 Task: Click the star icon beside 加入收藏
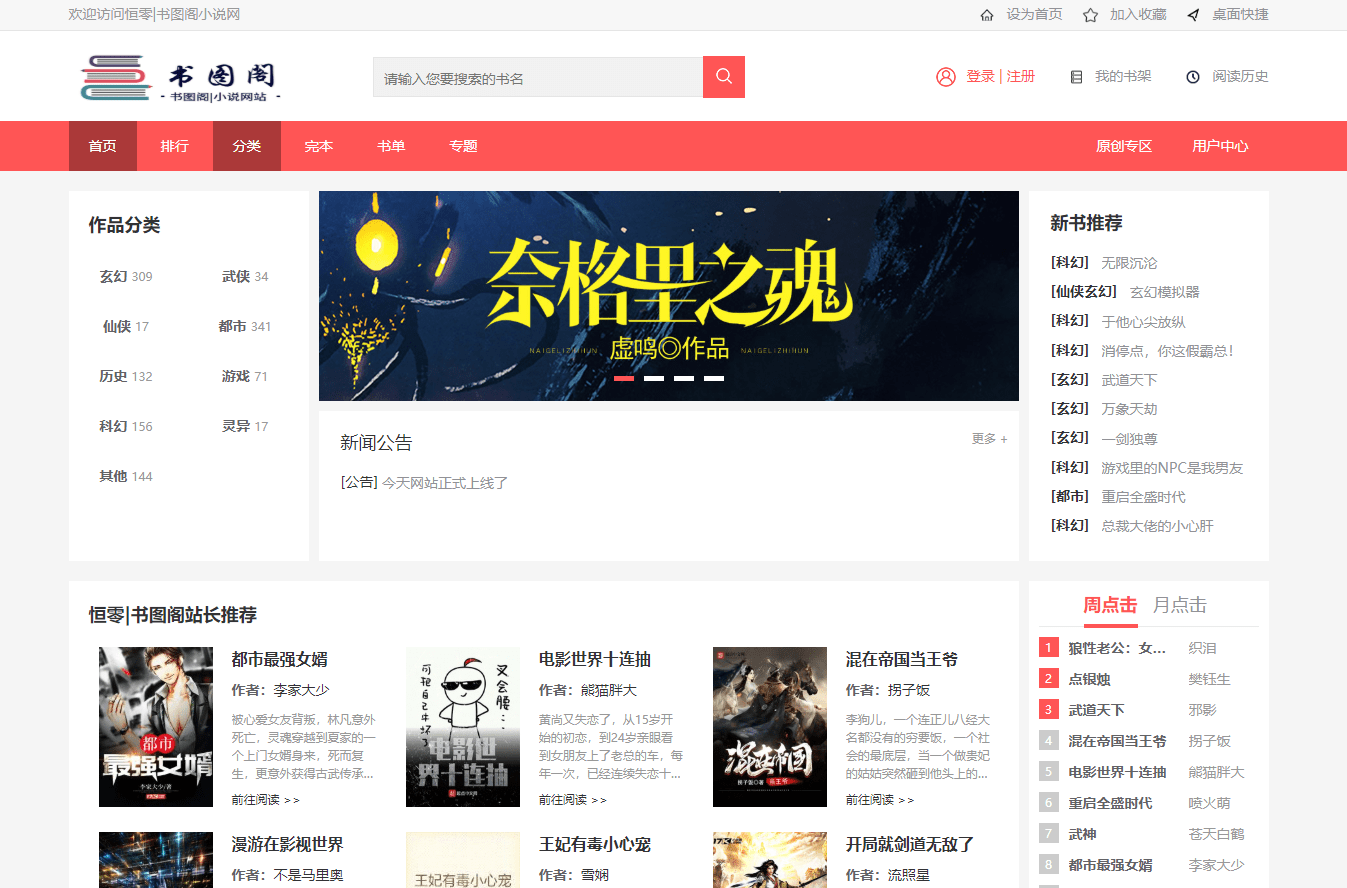(x=1090, y=15)
